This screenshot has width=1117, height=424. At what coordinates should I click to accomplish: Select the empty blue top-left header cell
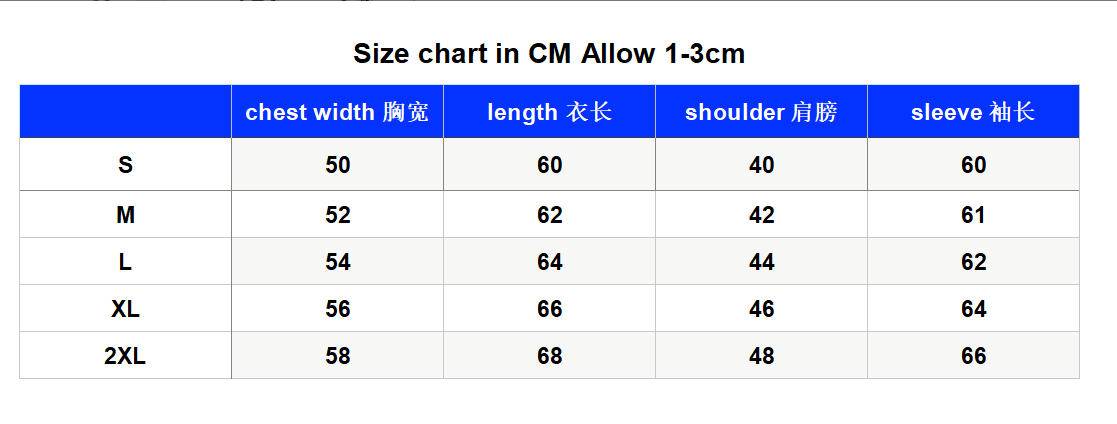[125, 112]
